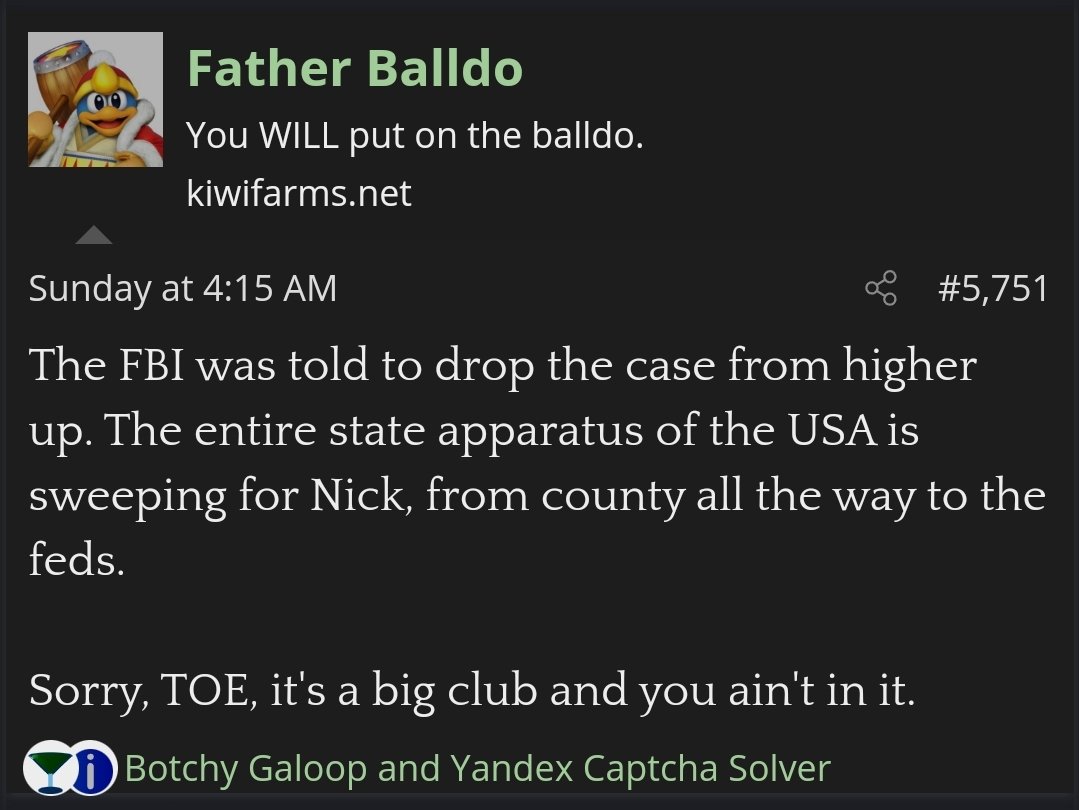Open Father Balldo's profile from the username
The image size is (1079, 810).
pyautogui.click(x=354, y=68)
